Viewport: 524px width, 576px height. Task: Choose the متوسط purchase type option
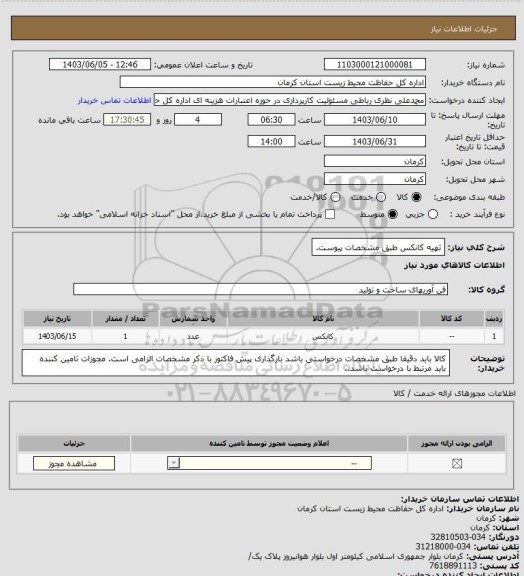[393, 214]
